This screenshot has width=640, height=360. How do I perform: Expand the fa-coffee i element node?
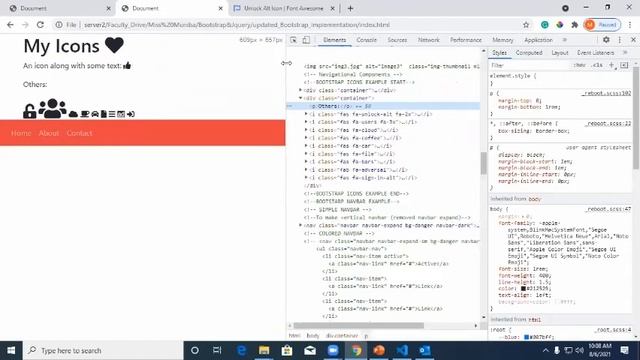pos(306,138)
